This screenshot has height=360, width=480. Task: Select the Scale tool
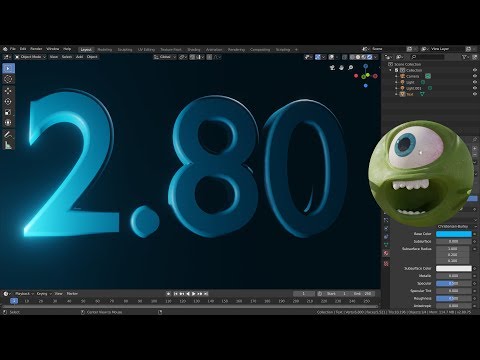tap(8, 112)
